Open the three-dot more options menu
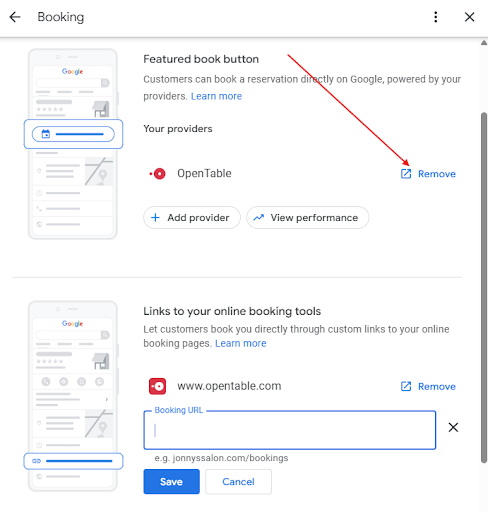 pos(436,17)
